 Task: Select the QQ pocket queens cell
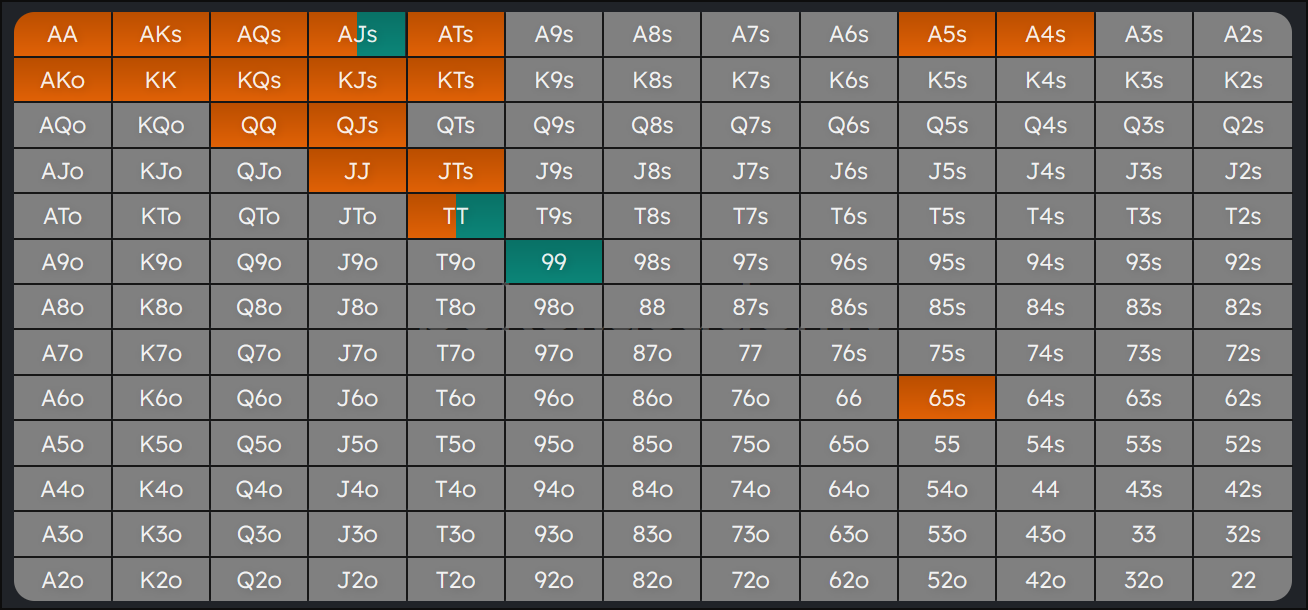click(259, 126)
